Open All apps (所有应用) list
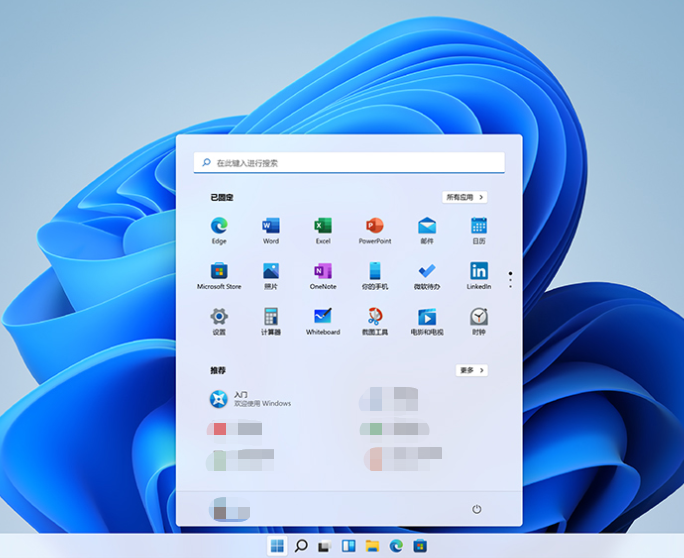Screen dimensions: 684x558 click(x=465, y=197)
